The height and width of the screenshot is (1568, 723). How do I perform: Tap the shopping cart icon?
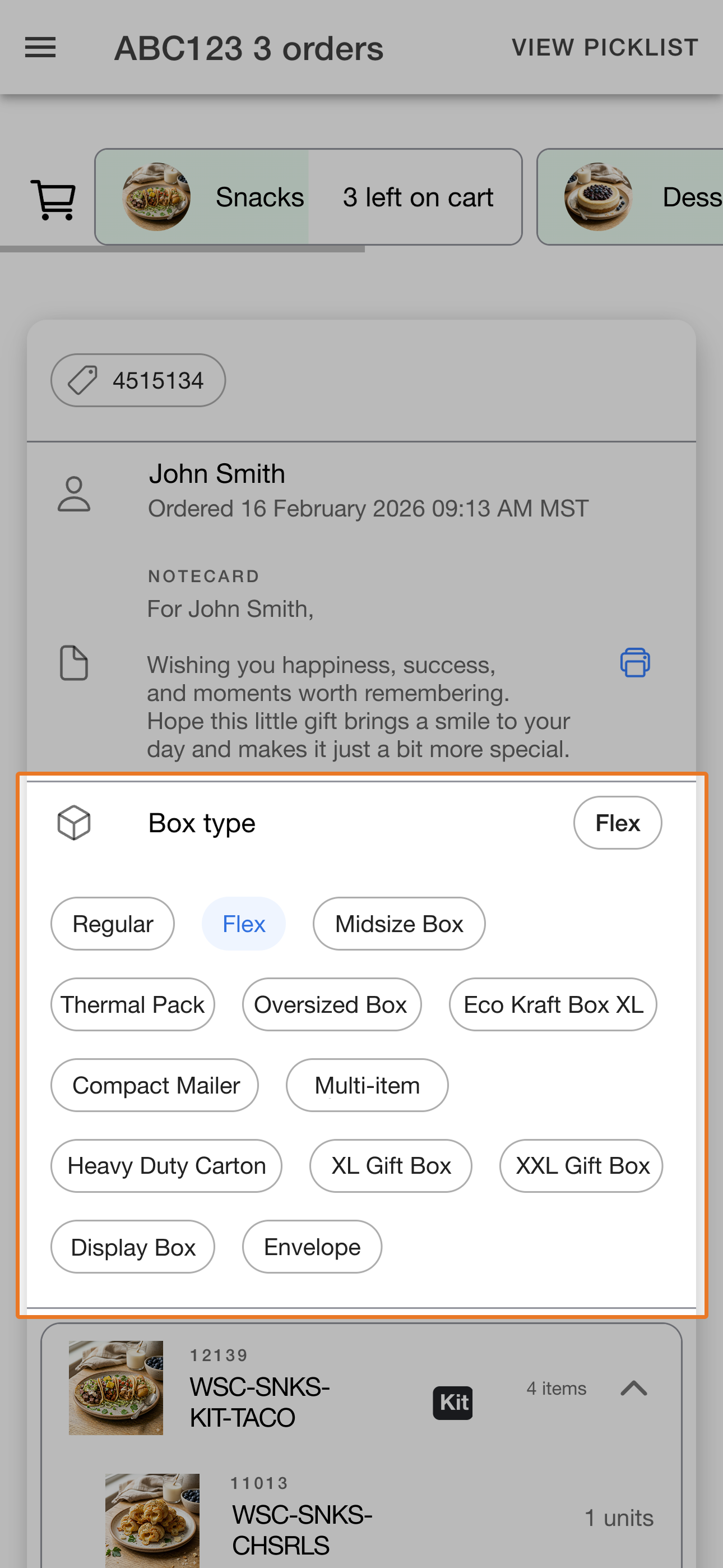pyautogui.click(x=54, y=199)
